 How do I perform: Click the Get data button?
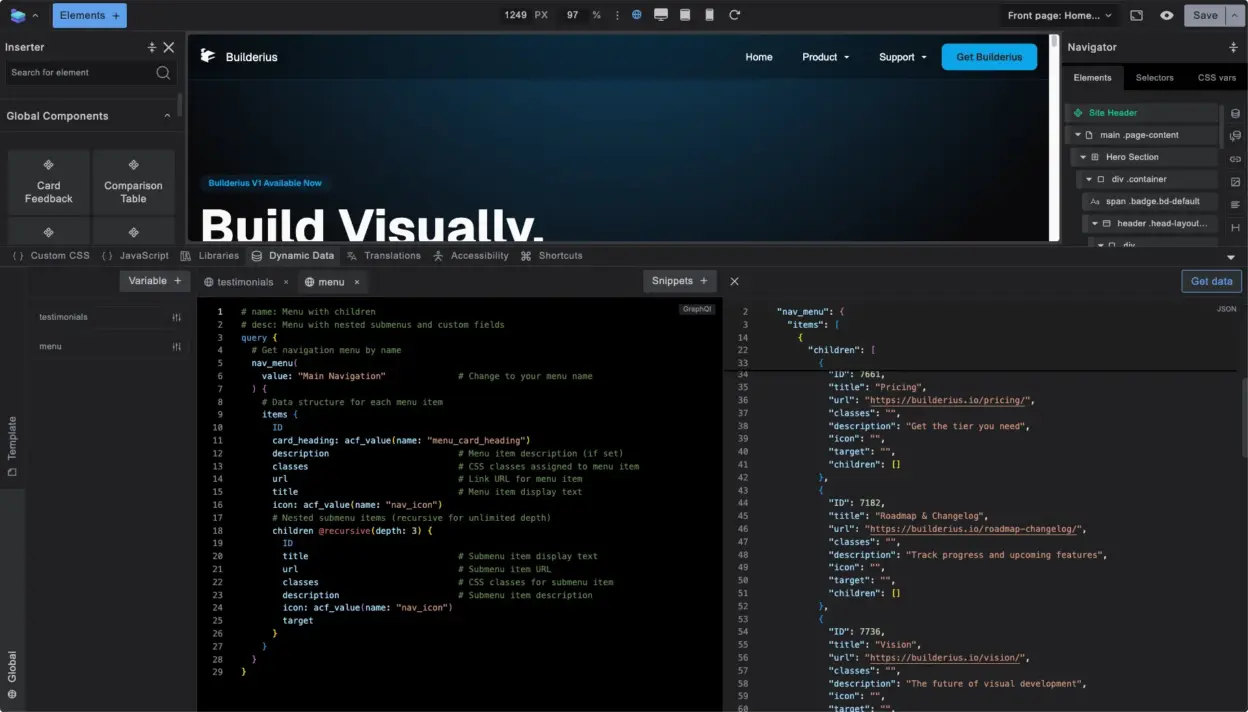click(x=1211, y=281)
